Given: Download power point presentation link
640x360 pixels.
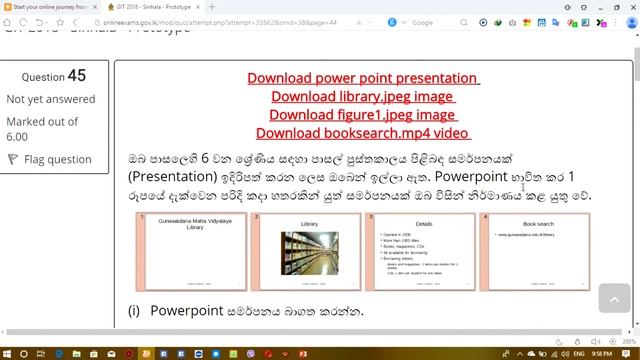Looking at the screenshot, I should 363,78.
